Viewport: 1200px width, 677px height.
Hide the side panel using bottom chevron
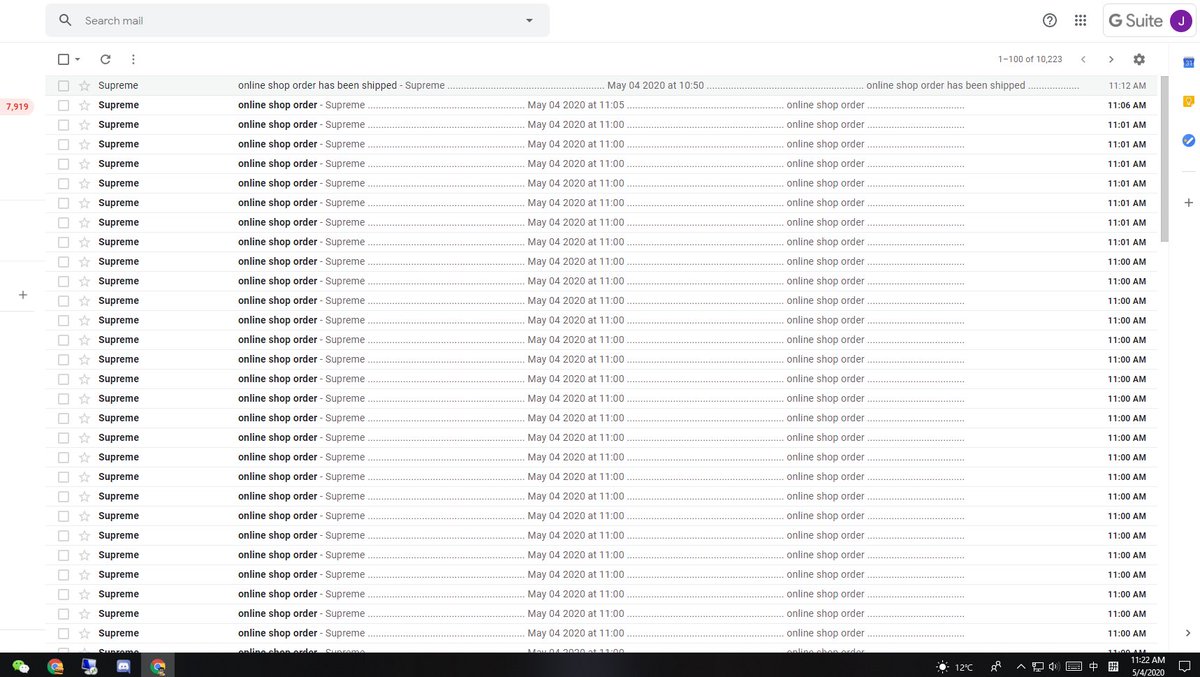(1188, 633)
